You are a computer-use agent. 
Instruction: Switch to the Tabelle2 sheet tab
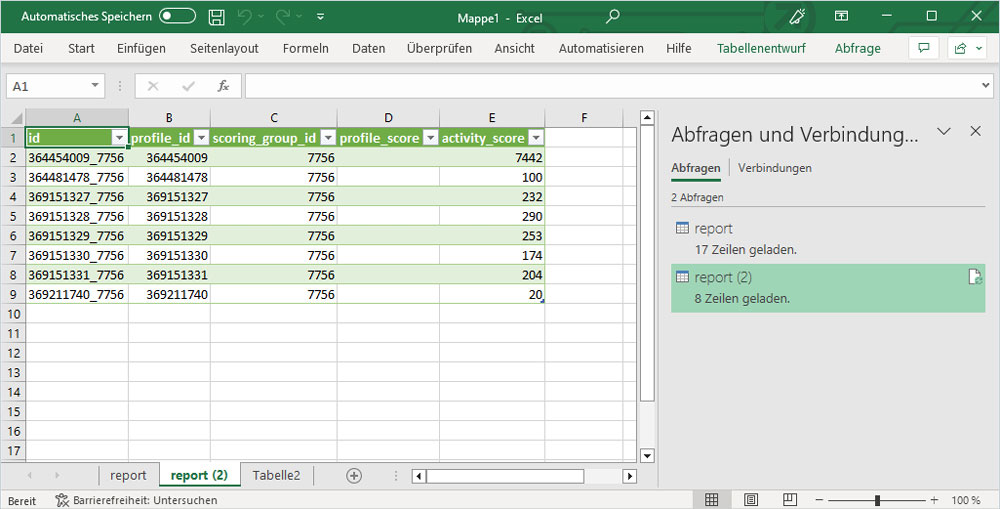(x=276, y=475)
